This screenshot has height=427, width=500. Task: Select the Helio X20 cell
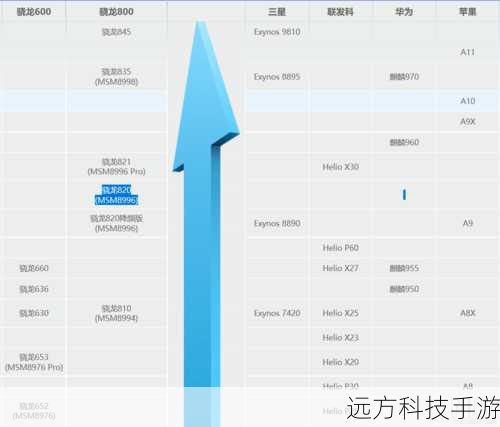click(340, 362)
